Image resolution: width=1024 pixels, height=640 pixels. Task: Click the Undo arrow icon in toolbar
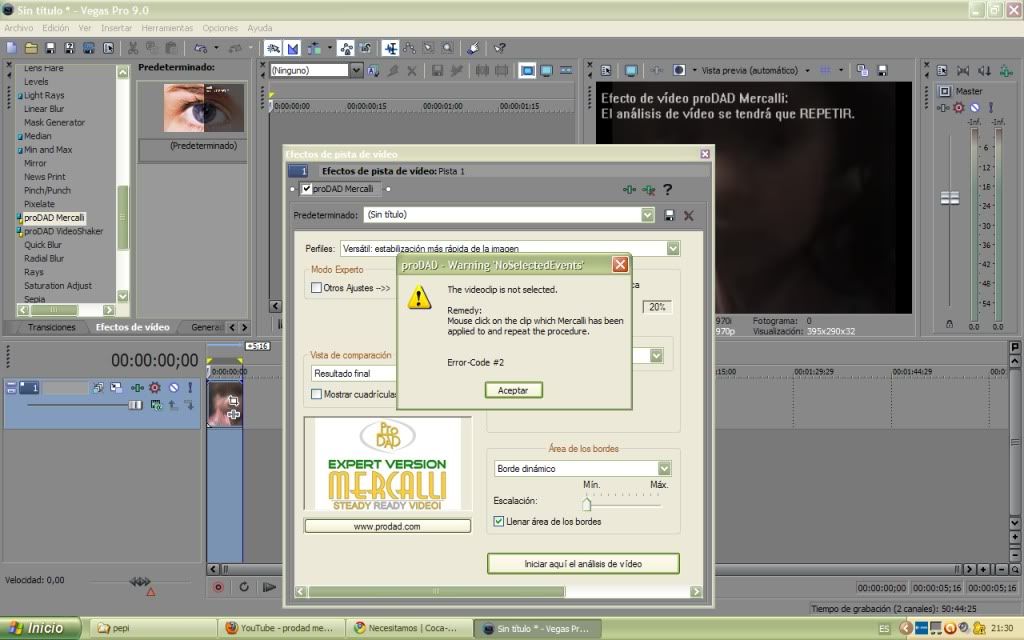click(200, 48)
